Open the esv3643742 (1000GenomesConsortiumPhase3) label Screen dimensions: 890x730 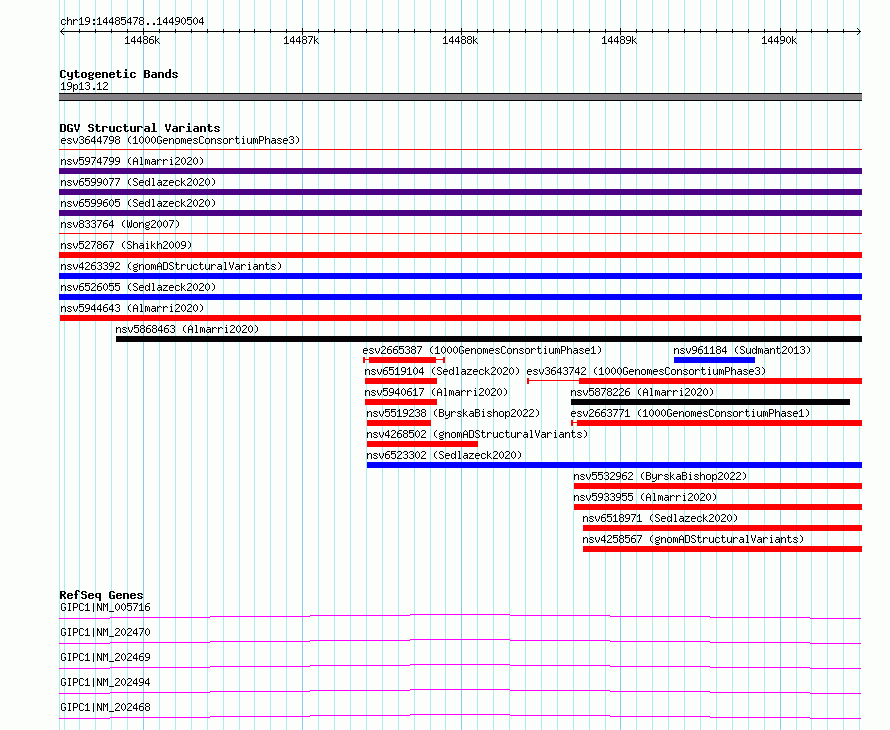pos(646,371)
